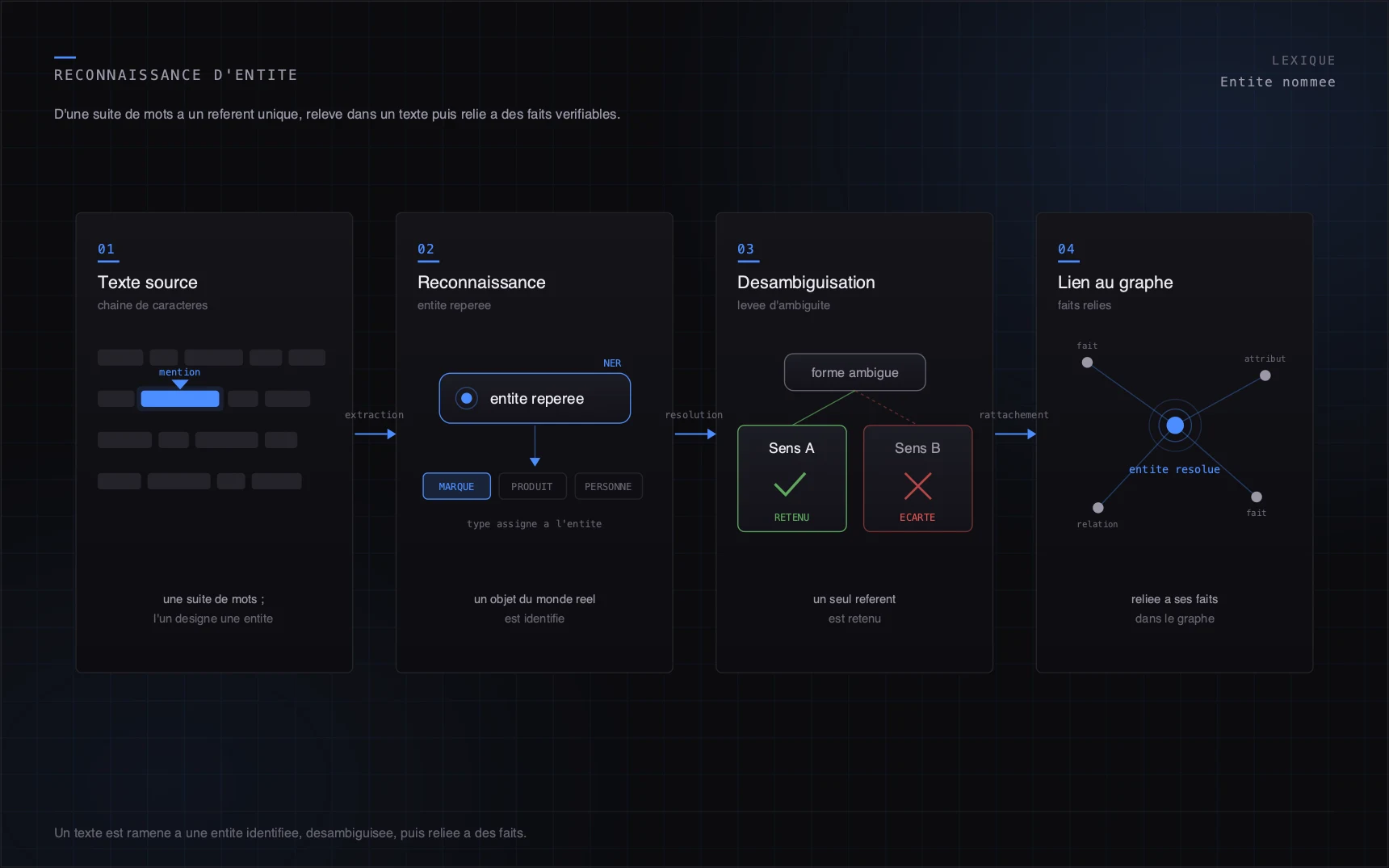This screenshot has height=868, width=1389.
Task: Click the Desambiguisation step heading
Action: point(806,283)
